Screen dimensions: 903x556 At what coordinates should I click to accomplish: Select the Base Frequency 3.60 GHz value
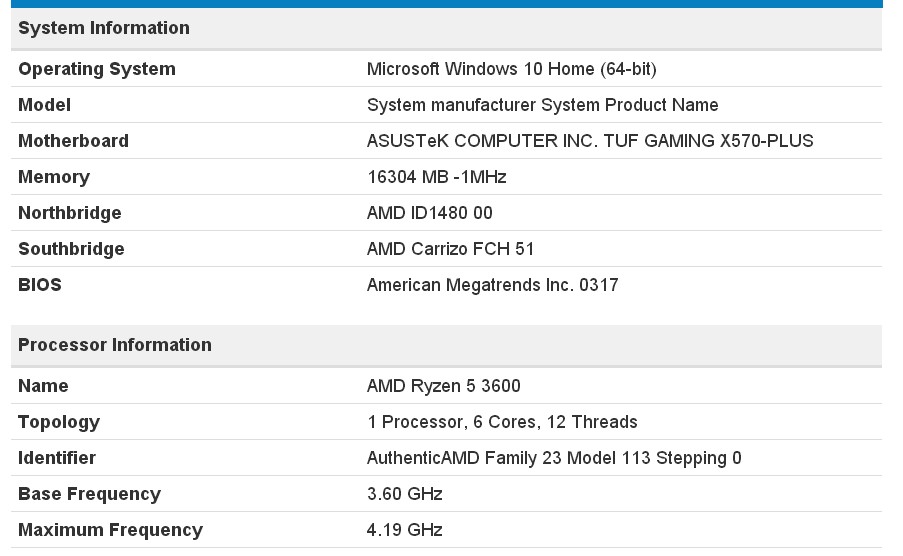[x=404, y=494]
